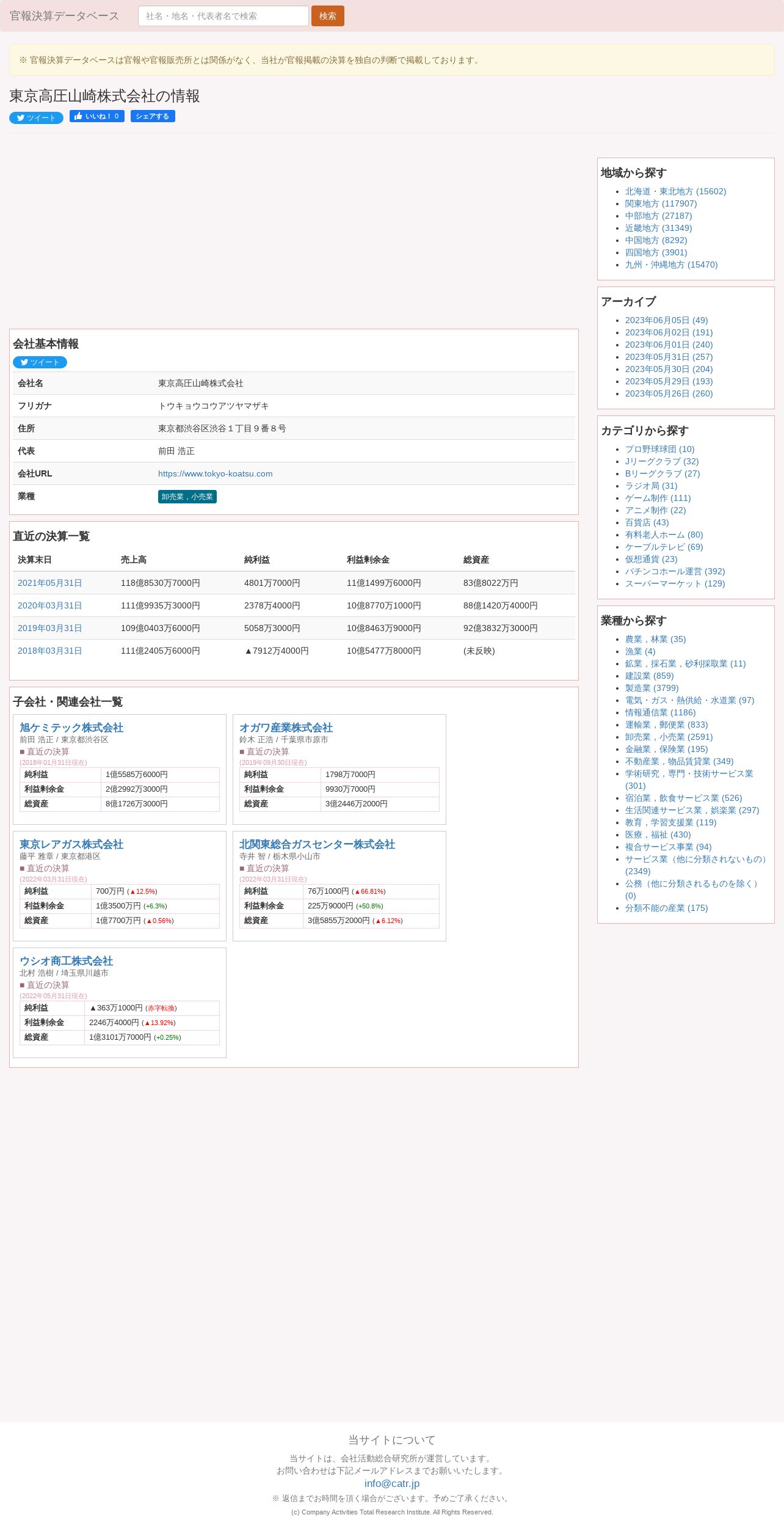Screen dimensions: 784x1523
Task: Click the info@catr.jp email link
Action: click(x=392, y=1483)
